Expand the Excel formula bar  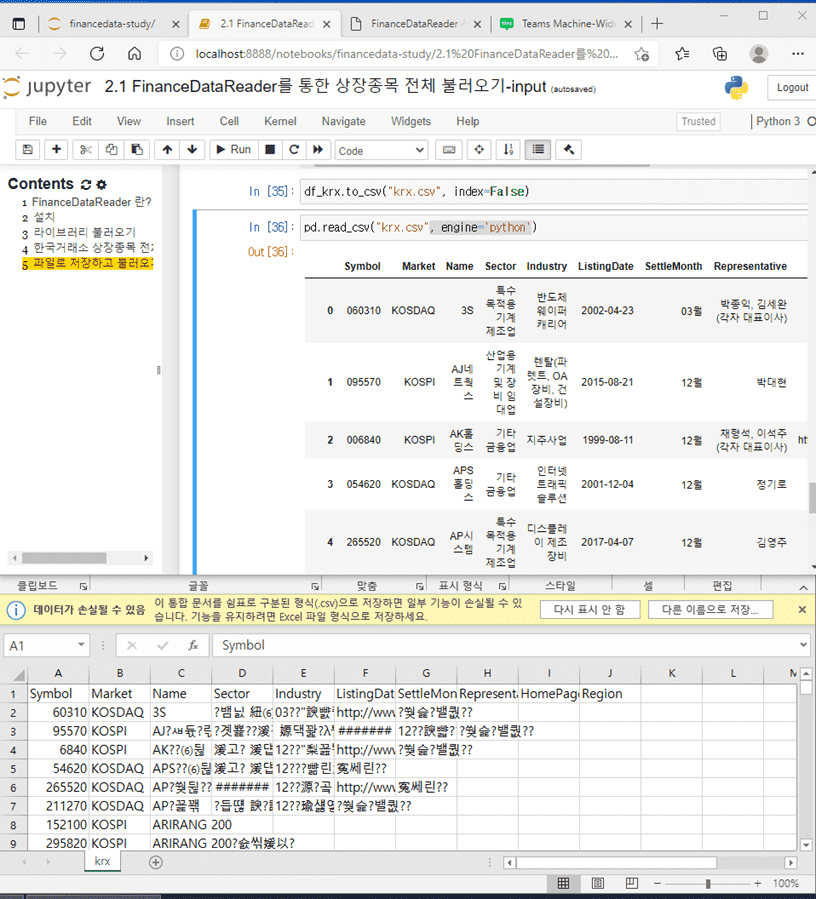pos(803,645)
